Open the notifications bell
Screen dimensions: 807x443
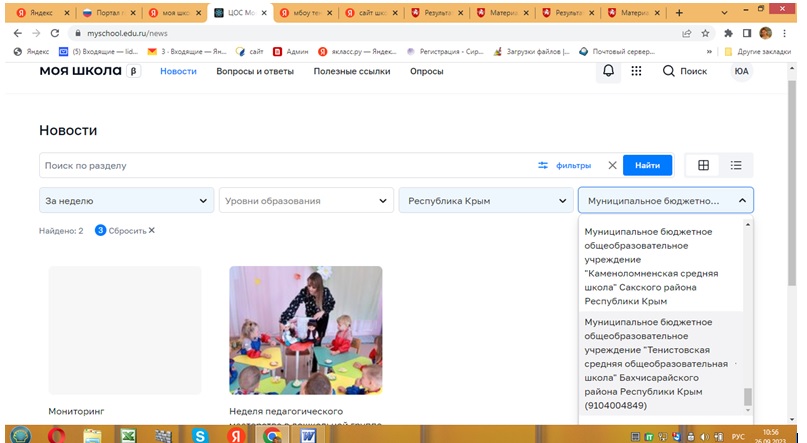(608, 71)
